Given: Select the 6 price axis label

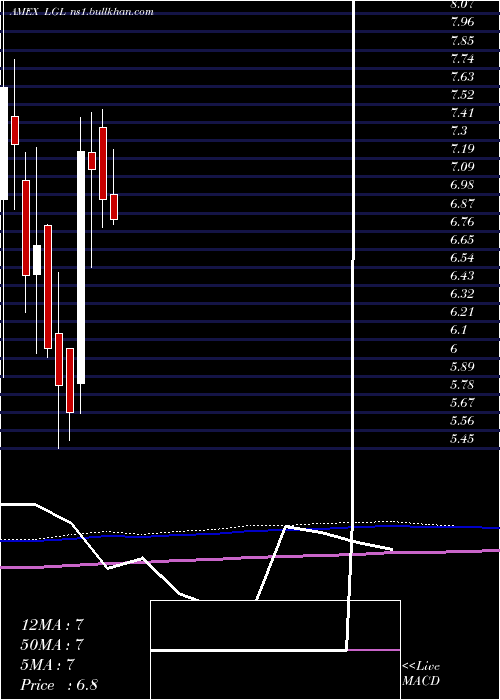Looking at the screenshot, I should pyautogui.click(x=455, y=348).
